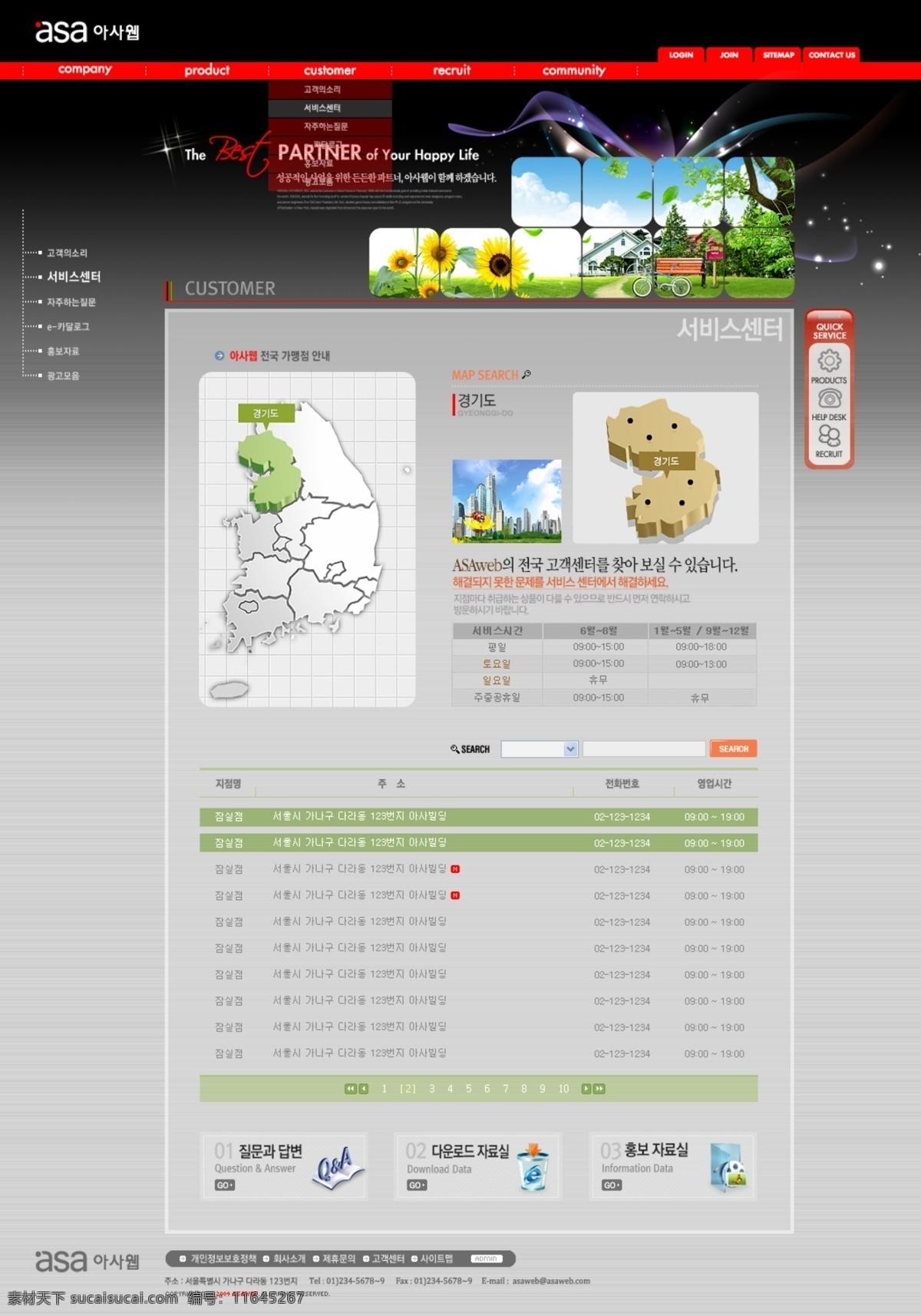
Task: Click the next page arrow icon
Action: click(x=586, y=1089)
